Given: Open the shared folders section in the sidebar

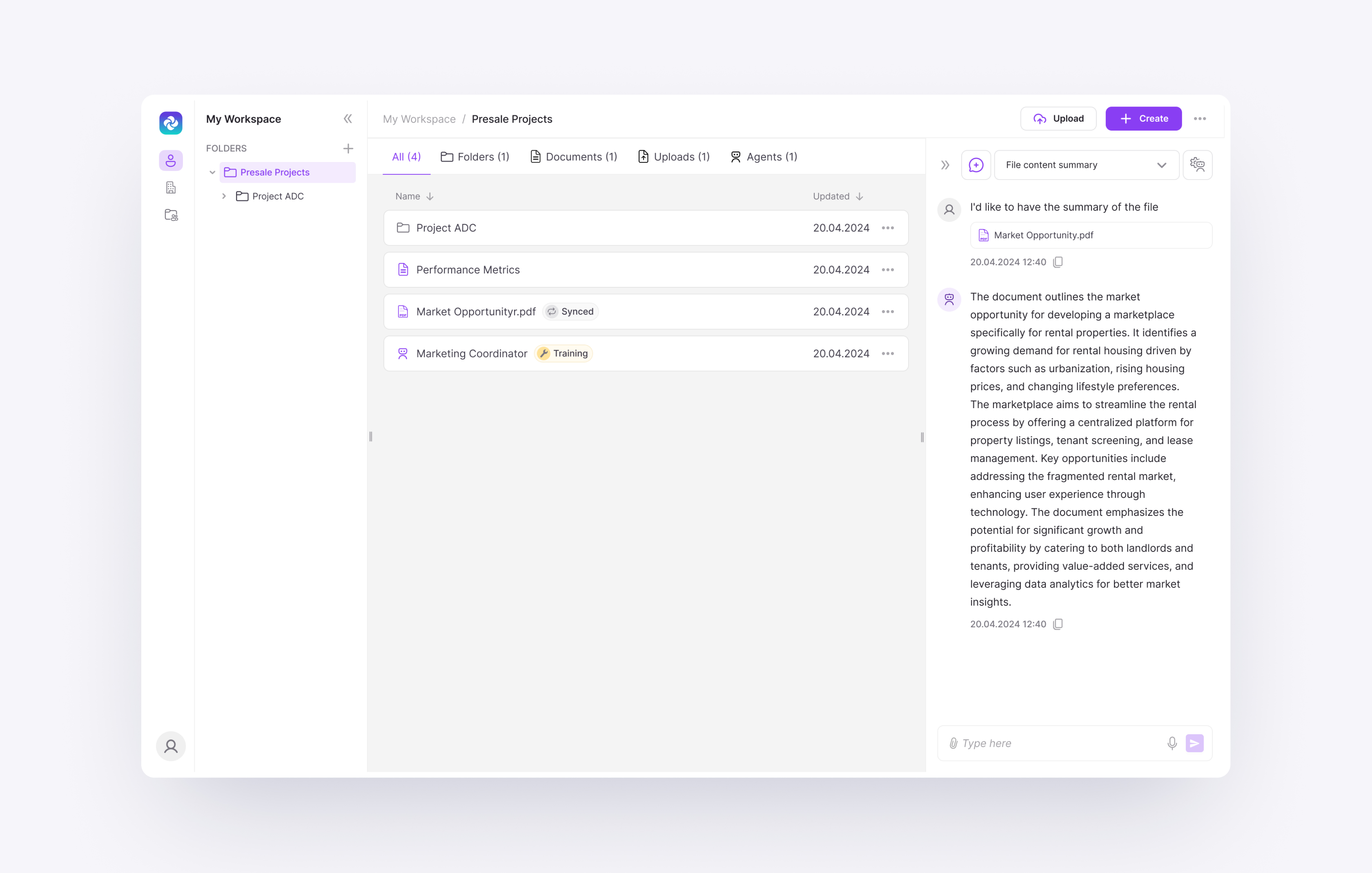Looking at the screenshot, I should coord(170,215).
